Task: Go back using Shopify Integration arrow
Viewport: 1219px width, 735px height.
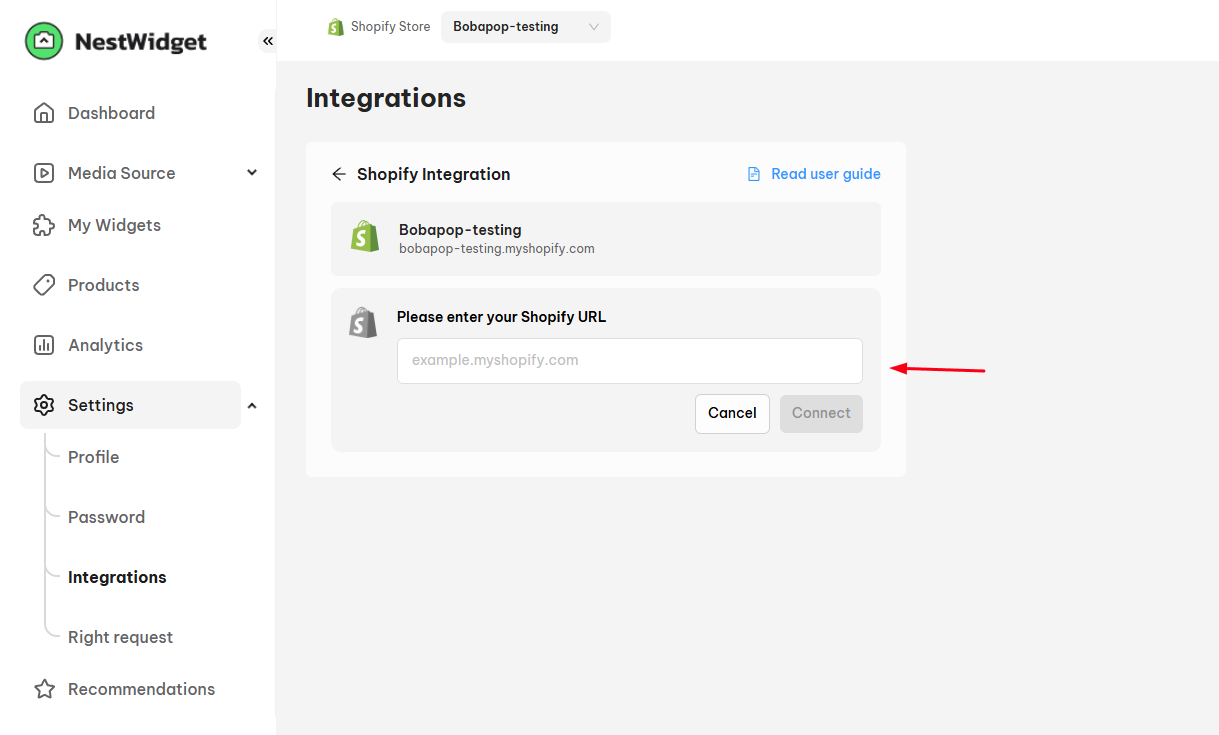Action: coord(339,174)
